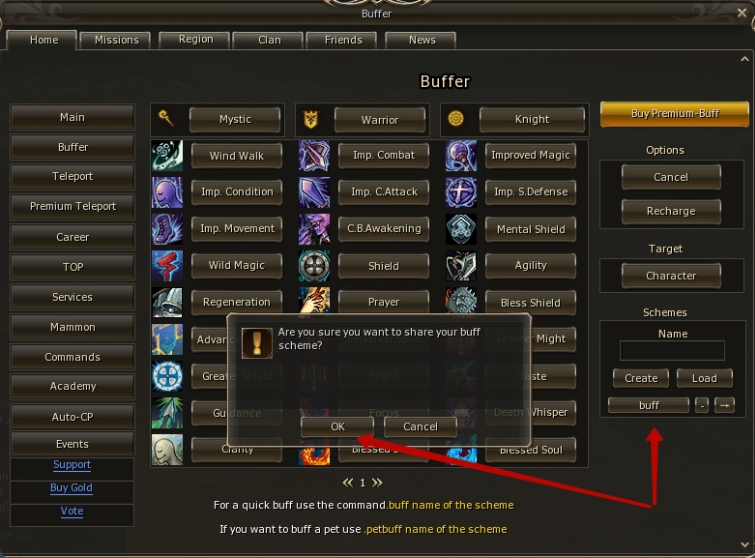Click the Wind Walk buff icon
The image size is (755, 558).
167,156
